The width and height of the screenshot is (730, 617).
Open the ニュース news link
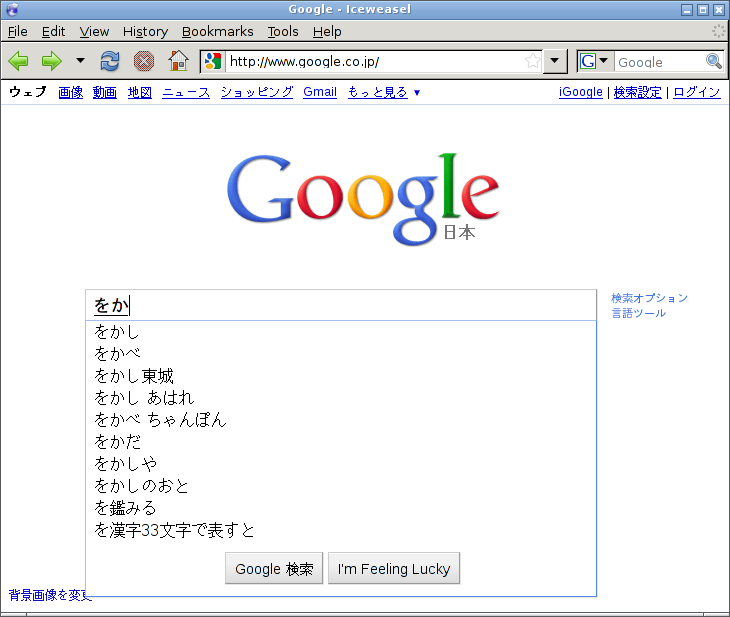(x=186, y=92)
